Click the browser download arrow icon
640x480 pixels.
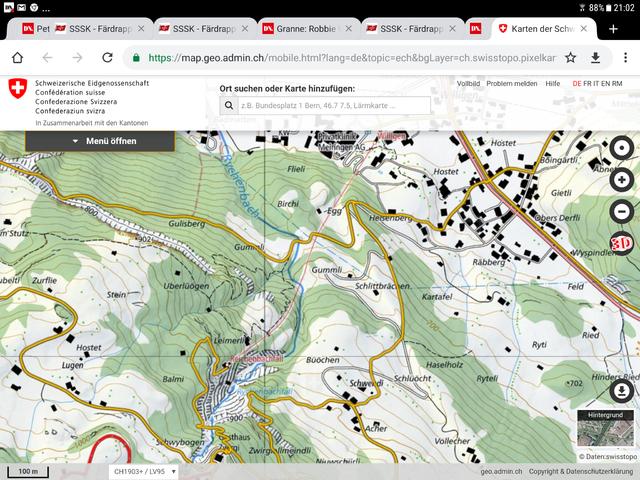[596, 58]
